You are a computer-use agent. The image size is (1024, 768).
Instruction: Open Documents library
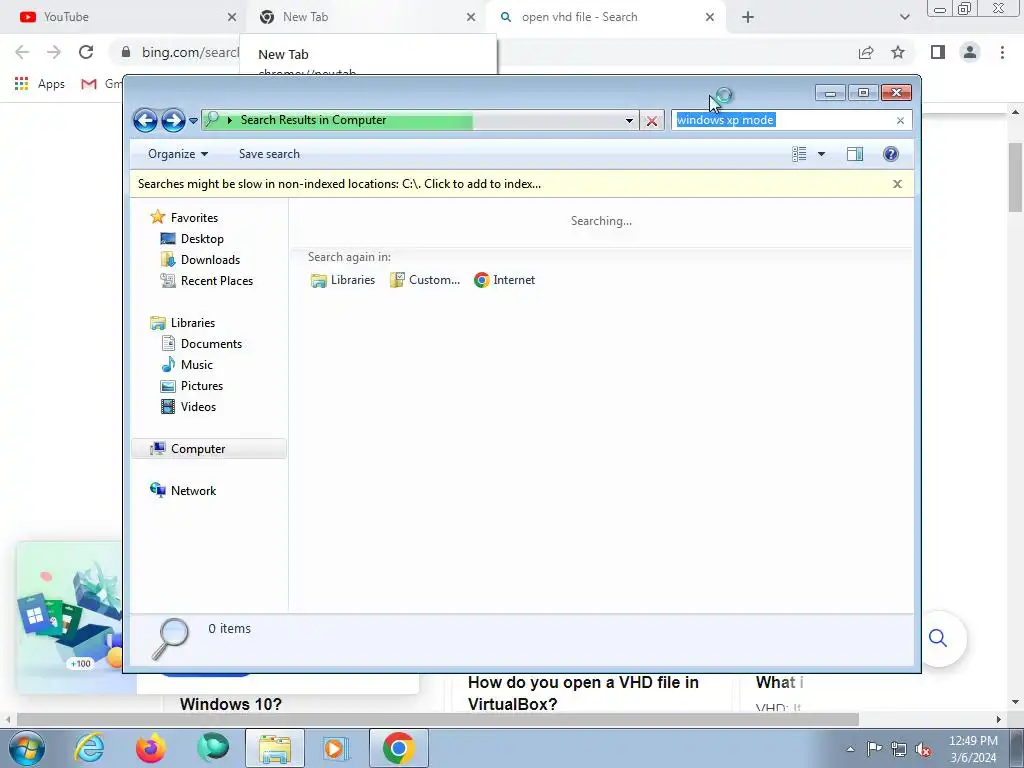click(201, 344)
